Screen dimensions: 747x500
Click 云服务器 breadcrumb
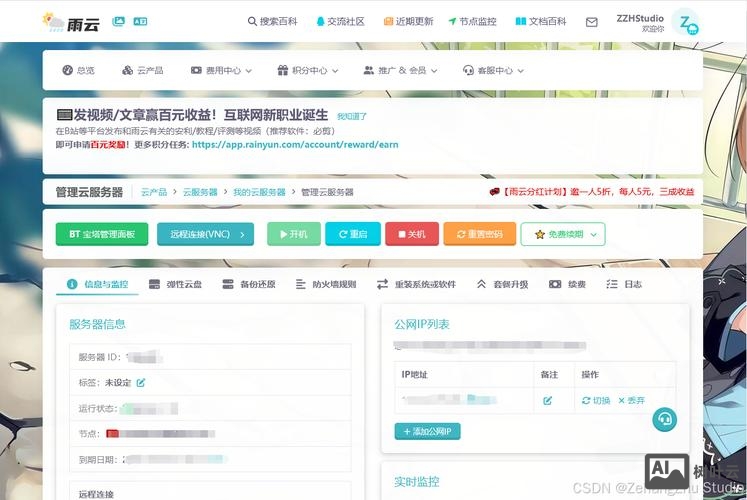click(x=200, y=192)
